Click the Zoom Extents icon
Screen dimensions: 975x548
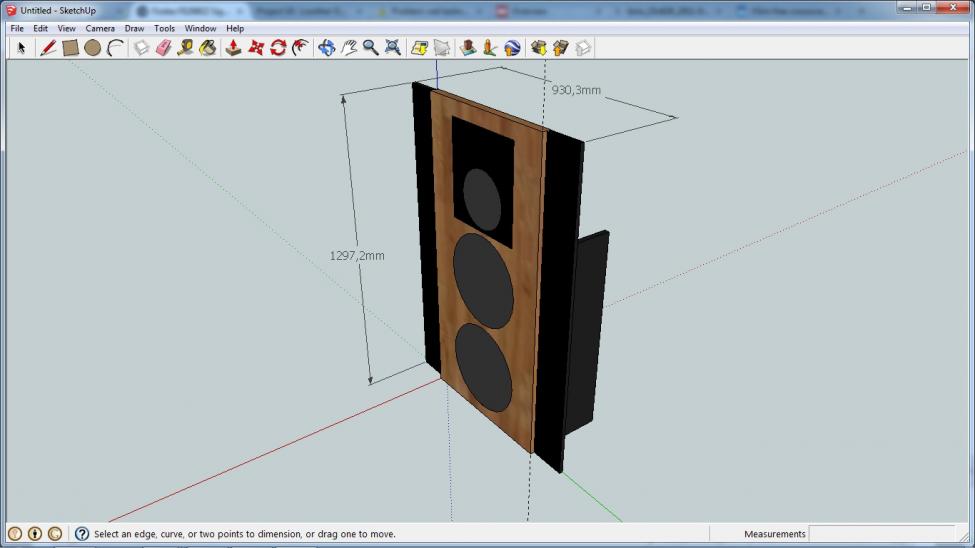[x=392, y=48]
